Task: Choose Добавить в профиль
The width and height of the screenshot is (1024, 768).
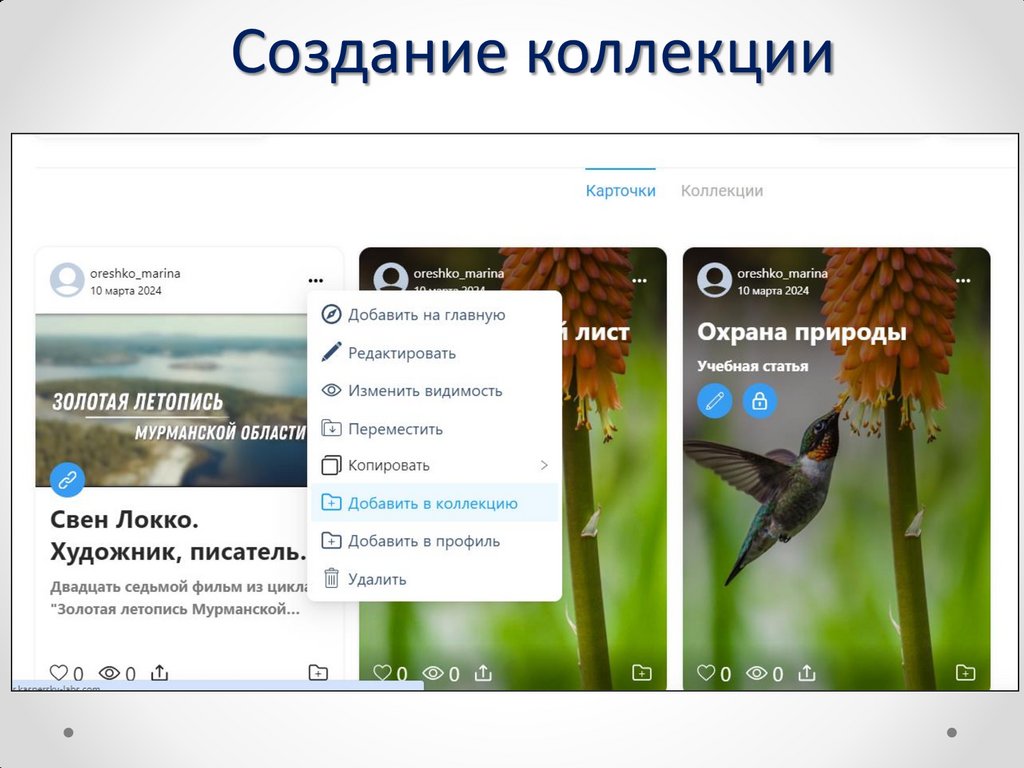Action: pos(434,541)
